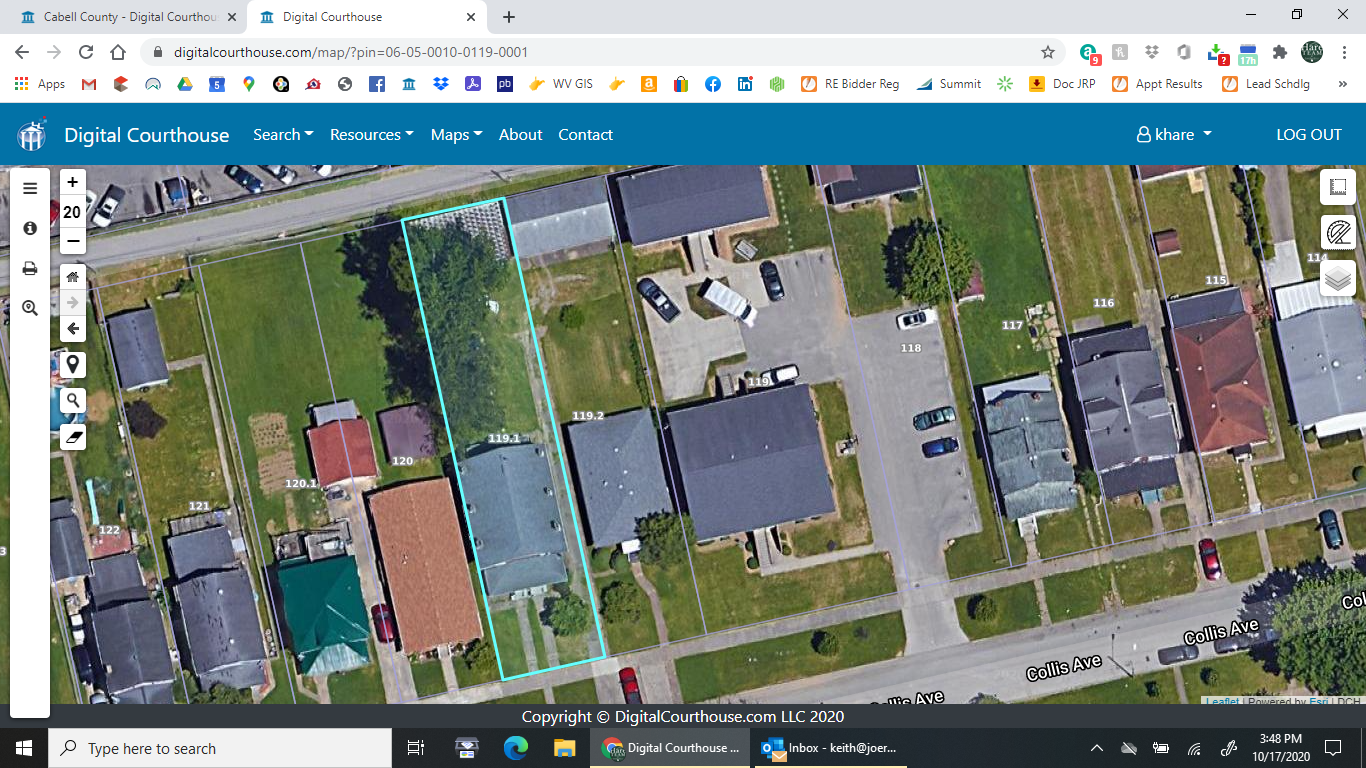Click the Windows taskbar search box
The width and height of the screenshot is (1366, 768).
pyautogui.click(x=220, y=748)
